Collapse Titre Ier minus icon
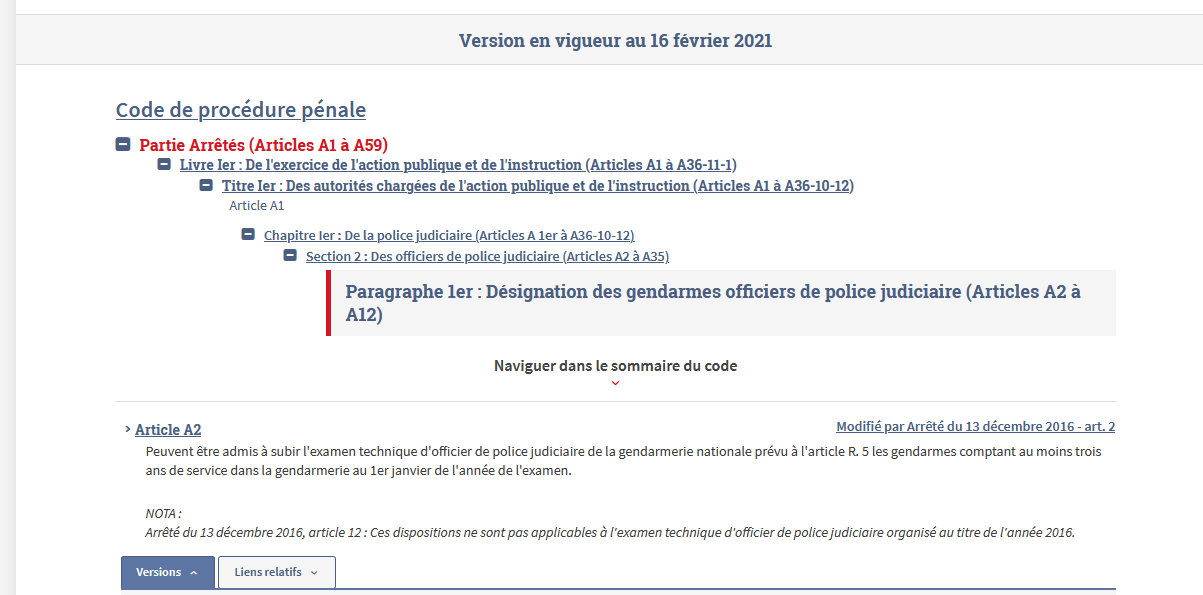Image resolution: width=1203 pixels, height=595 pixels. pyautogui.click(x=206, y=185)
